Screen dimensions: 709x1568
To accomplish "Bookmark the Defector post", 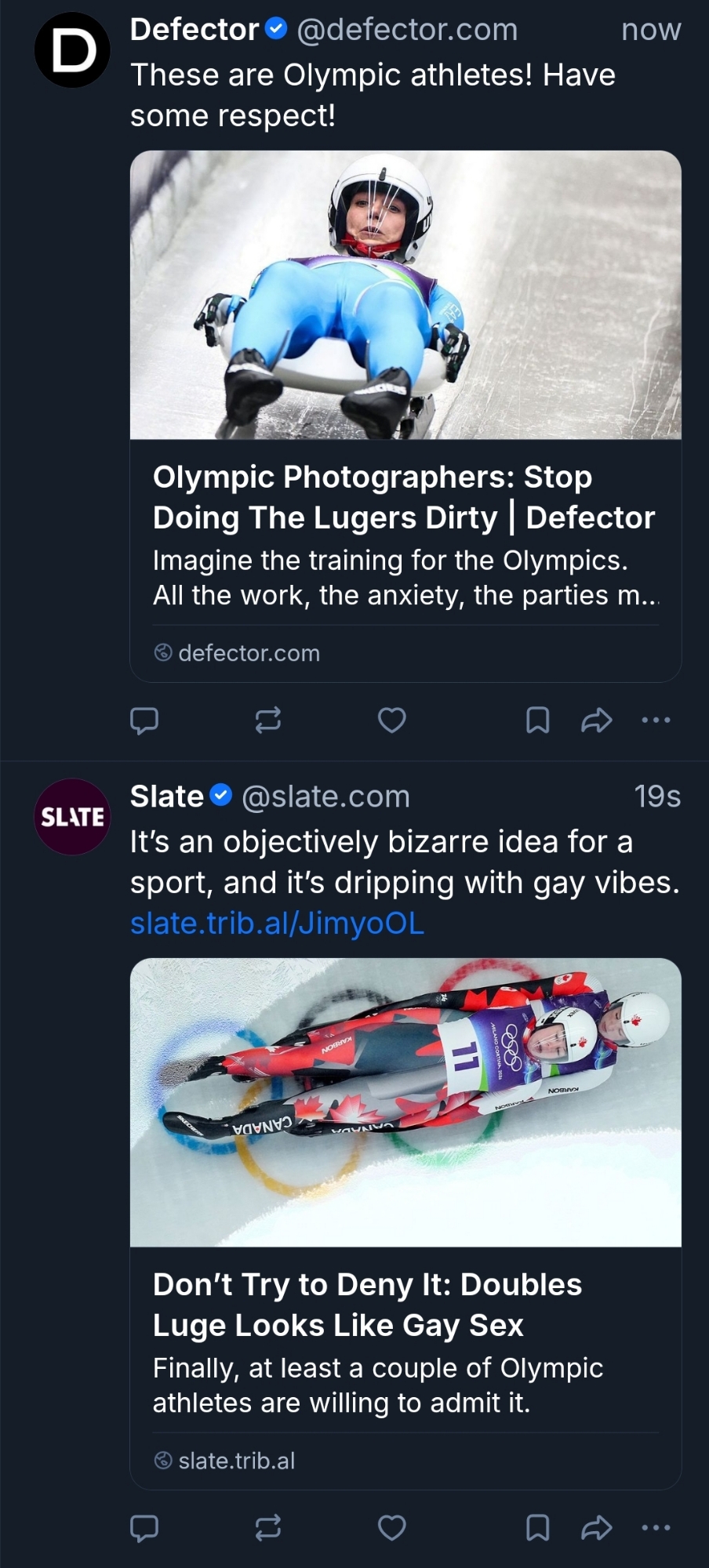I will pos(537,720).
